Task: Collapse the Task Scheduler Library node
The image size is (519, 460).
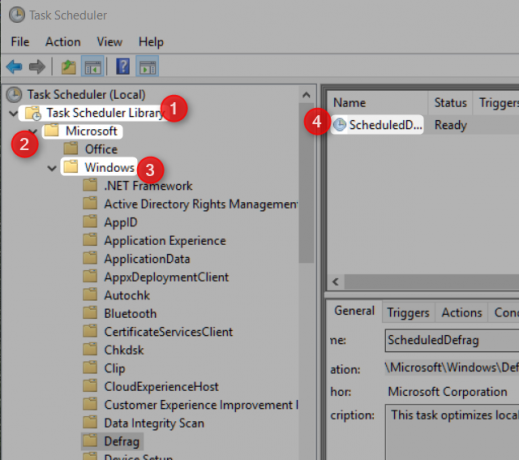Action: point(13,113)
